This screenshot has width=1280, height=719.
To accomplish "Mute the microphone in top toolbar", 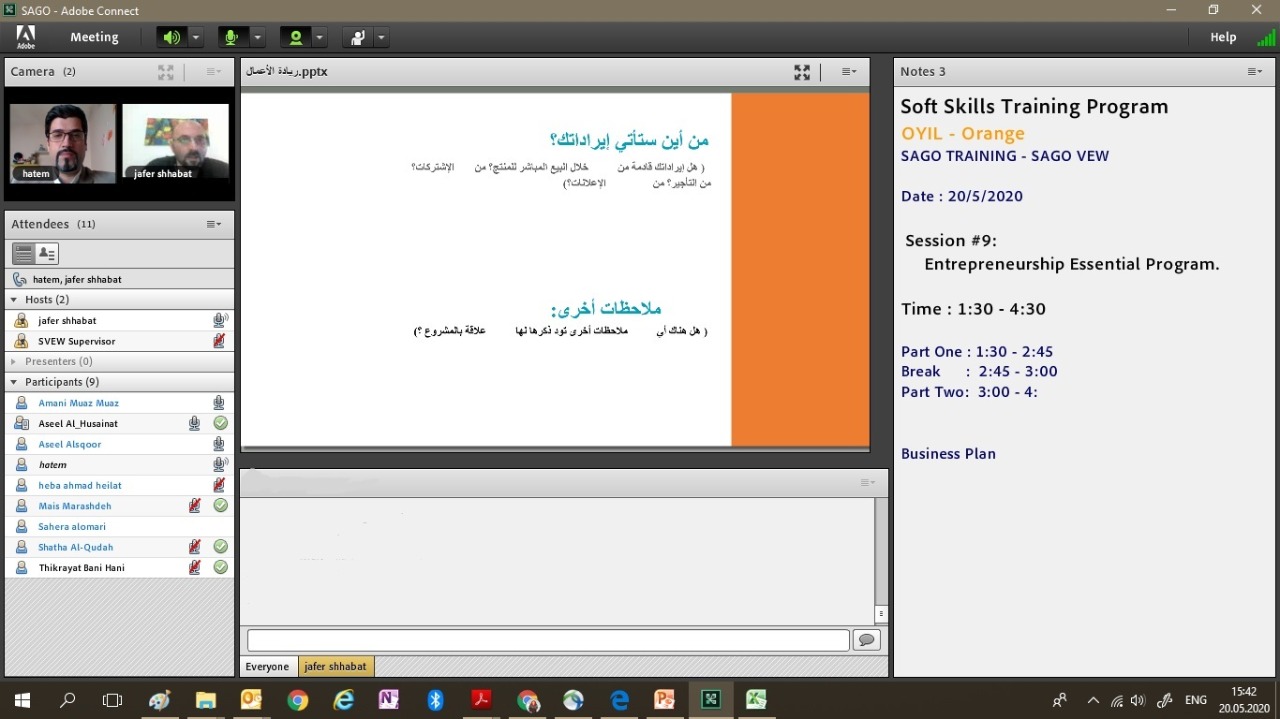I will point(232,38).
